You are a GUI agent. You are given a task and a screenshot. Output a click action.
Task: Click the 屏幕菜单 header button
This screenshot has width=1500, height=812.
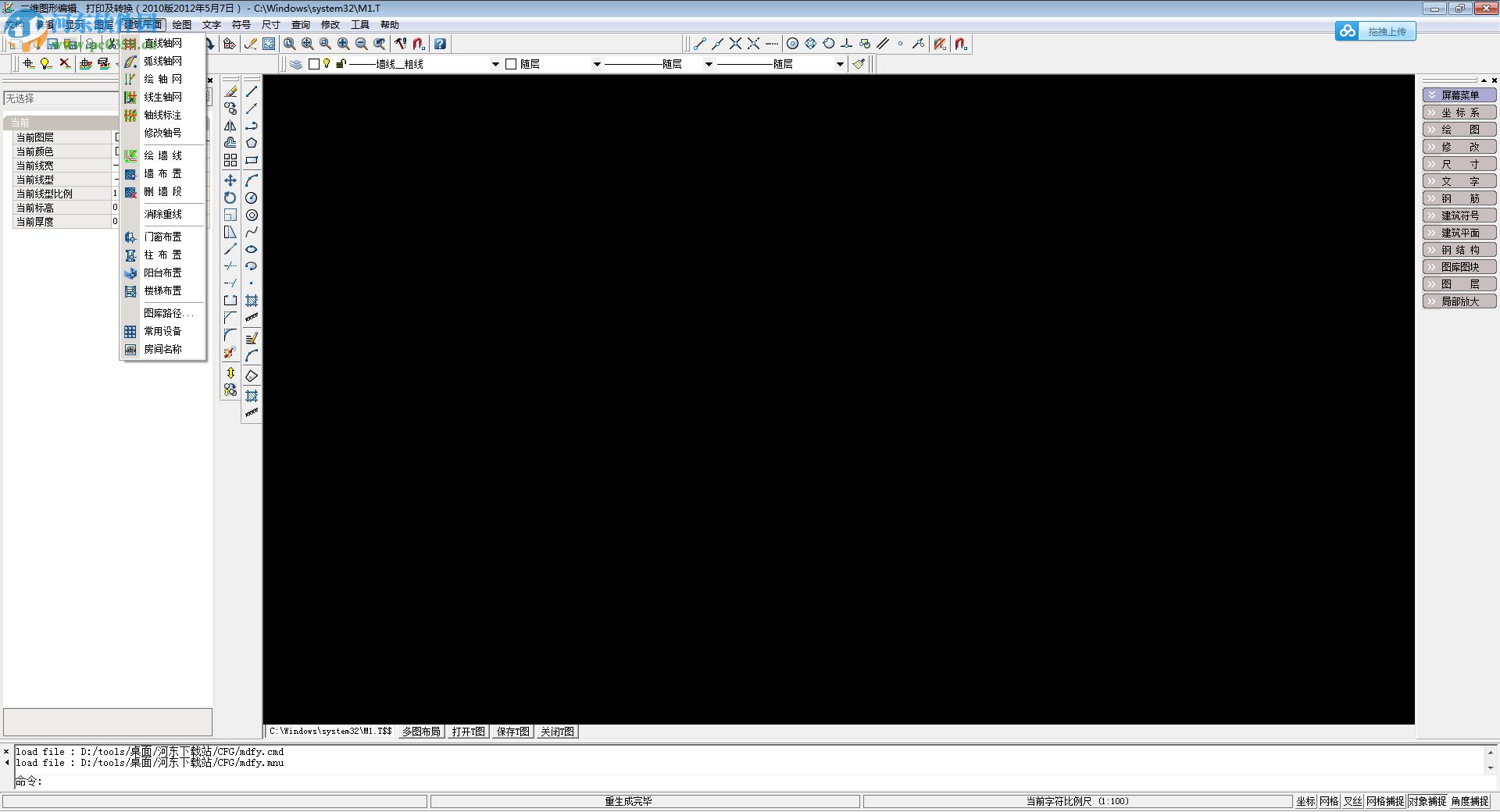[x=1459, y=95]
